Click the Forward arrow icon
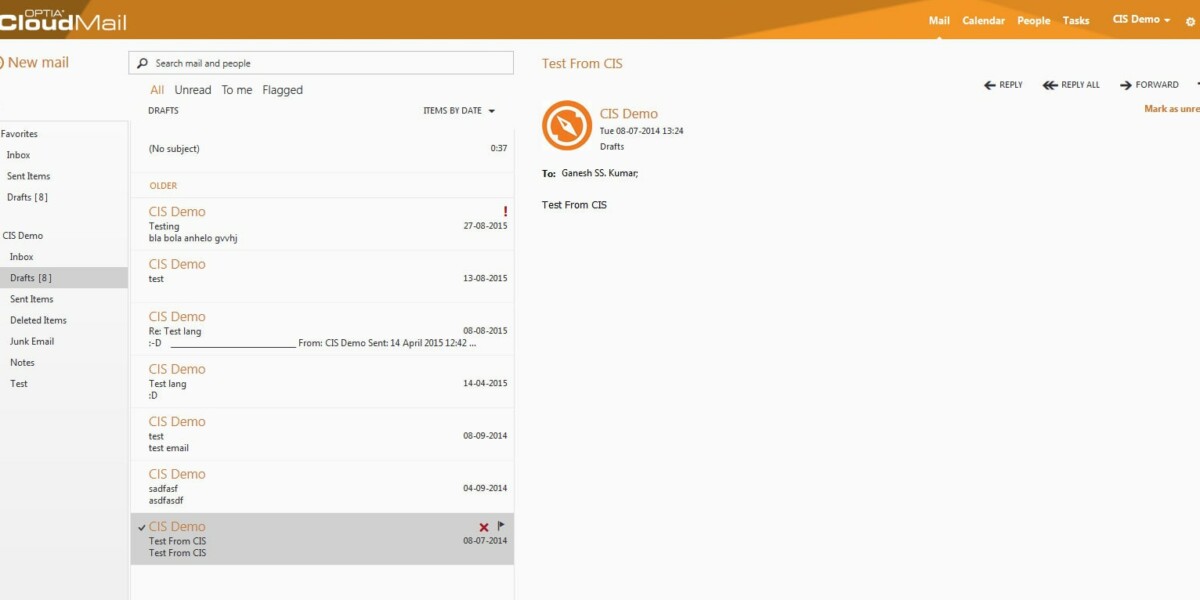Viewport: 1200px width, 600px height. [x=1127, y=85]
